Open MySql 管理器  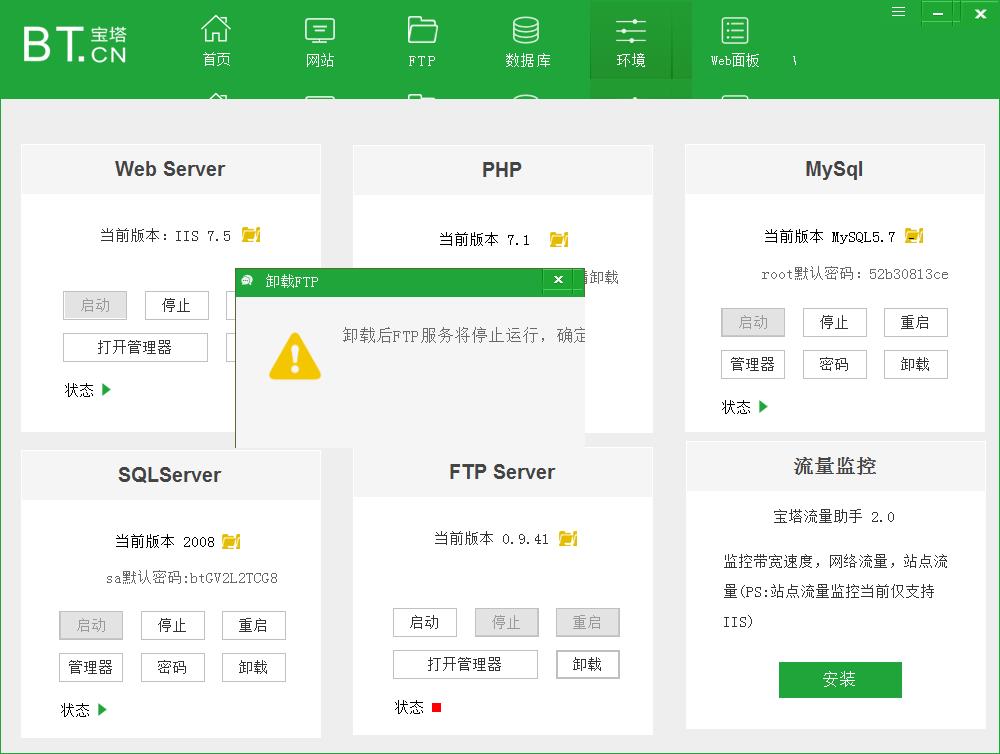(753, 364)
